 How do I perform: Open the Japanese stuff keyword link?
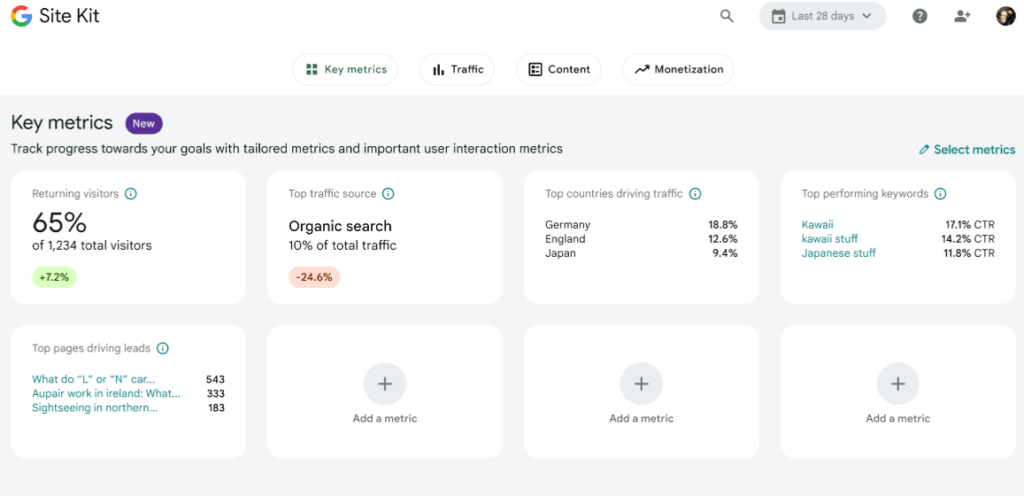pos(838,253)
